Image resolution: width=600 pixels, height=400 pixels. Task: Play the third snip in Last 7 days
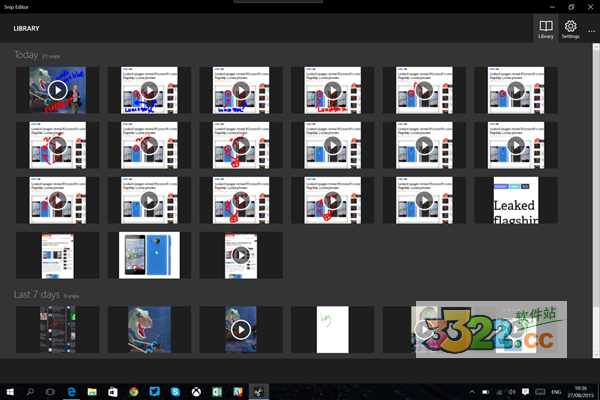click(240, 329)
